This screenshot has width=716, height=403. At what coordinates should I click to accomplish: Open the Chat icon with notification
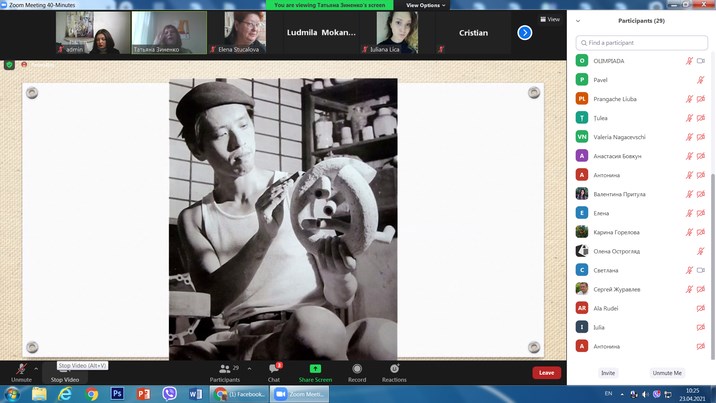pos(273,369)
